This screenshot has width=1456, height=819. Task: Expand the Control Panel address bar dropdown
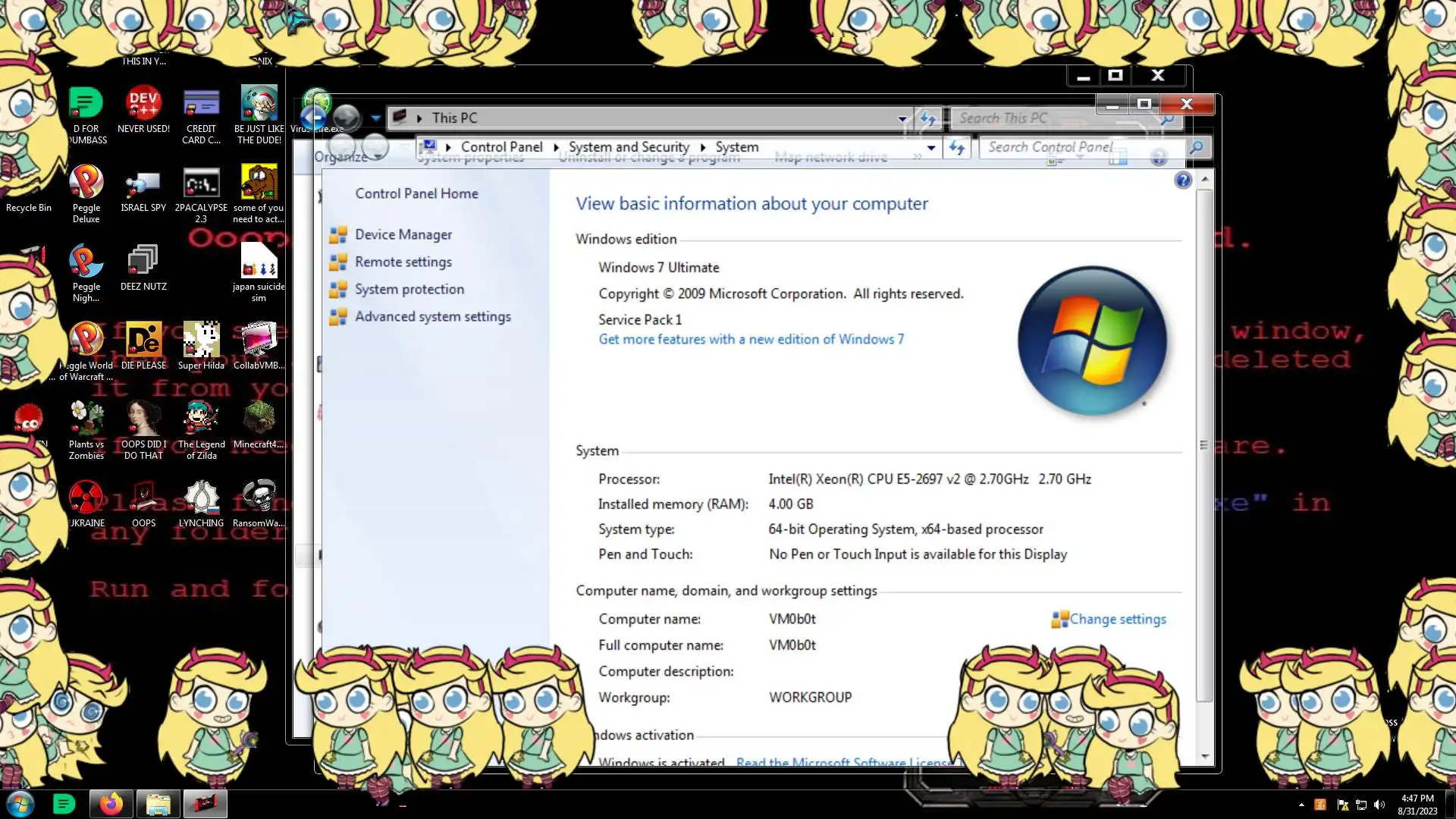931,148
